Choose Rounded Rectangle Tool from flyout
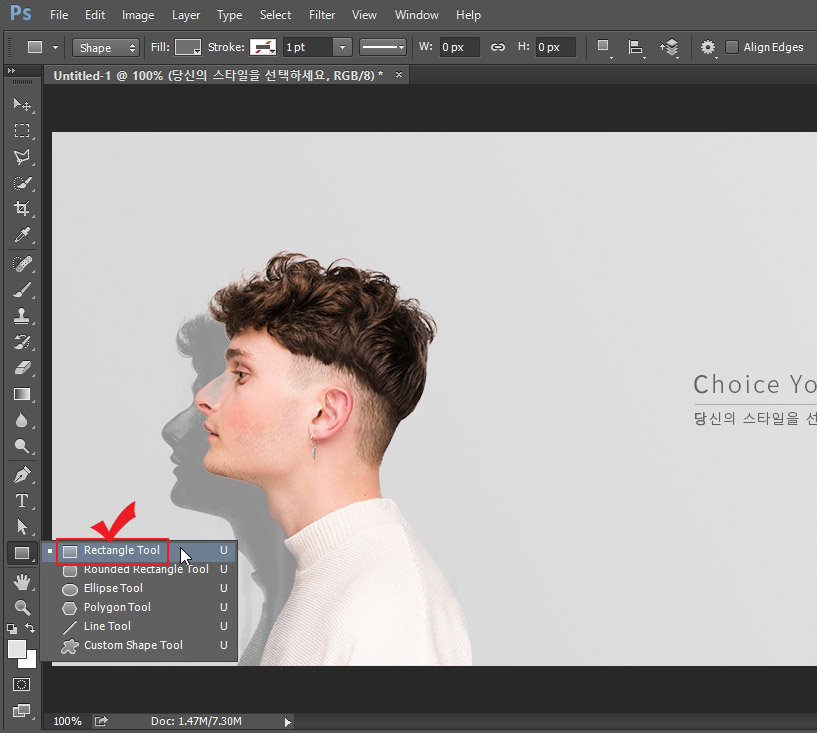 pyautogui.click(x=139, y=569)
